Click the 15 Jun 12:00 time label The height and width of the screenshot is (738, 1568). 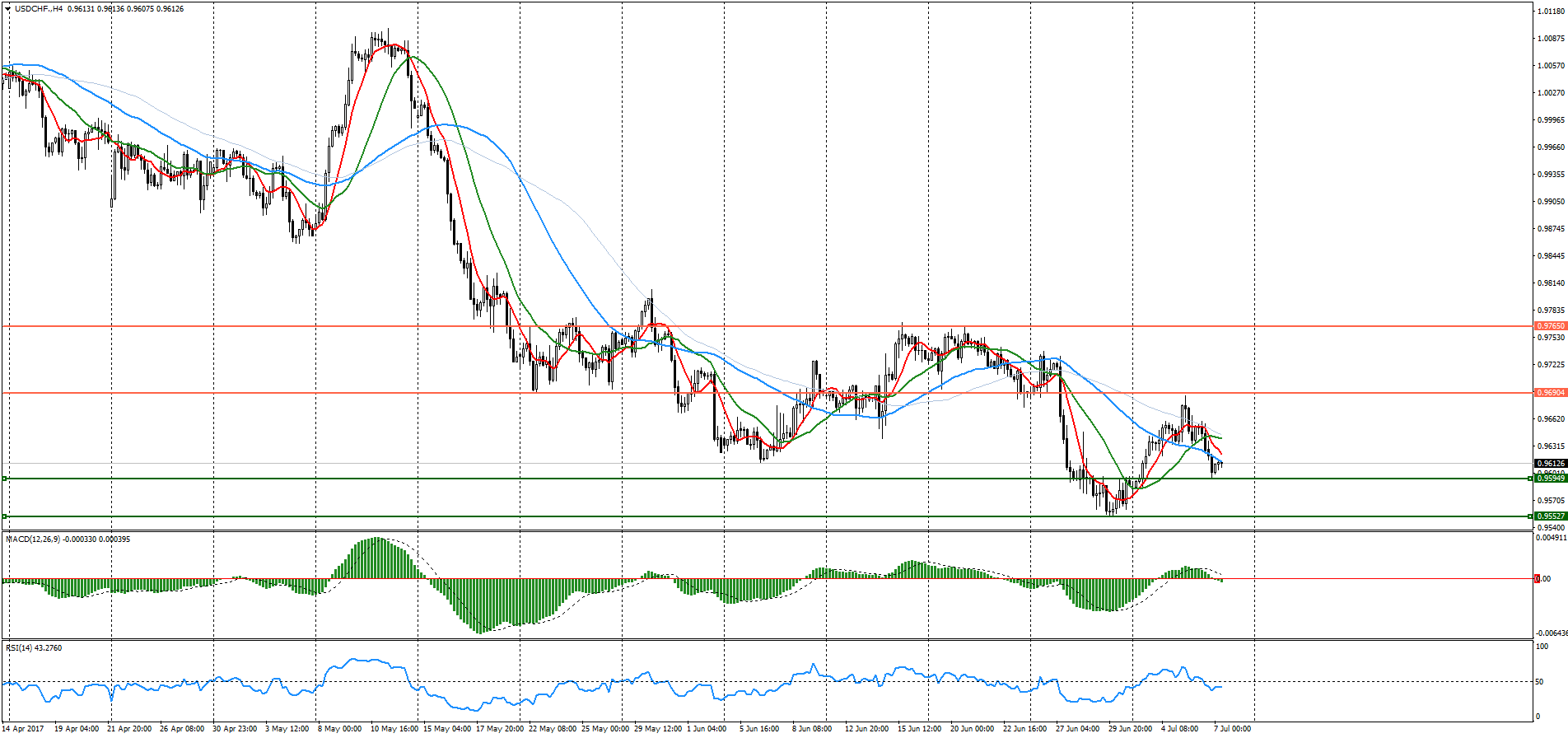coord(919,729)
